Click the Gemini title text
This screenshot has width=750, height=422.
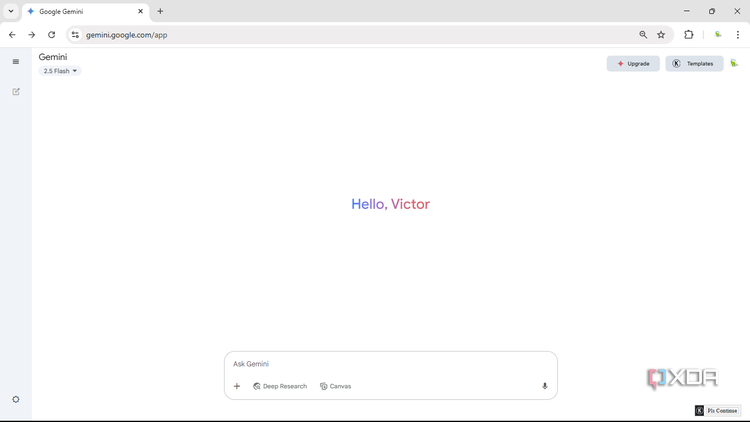[53, 57]
